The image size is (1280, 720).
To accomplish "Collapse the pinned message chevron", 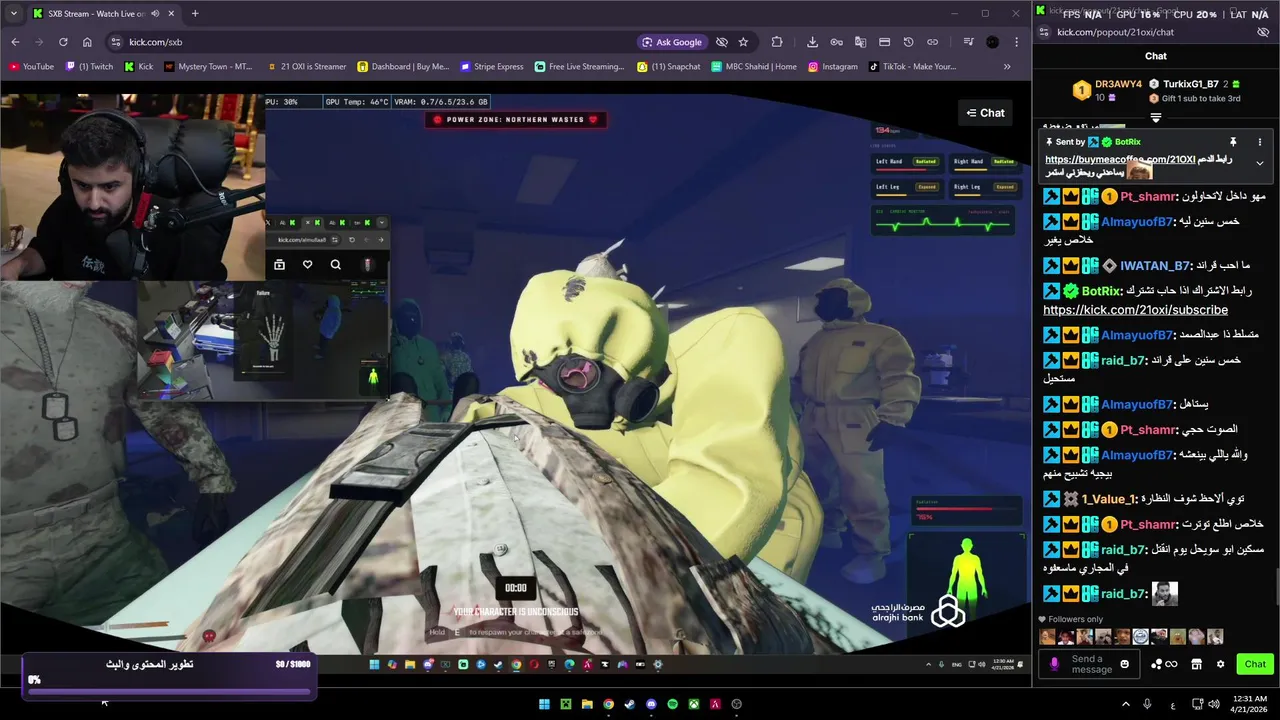I will click(1259, 163).
